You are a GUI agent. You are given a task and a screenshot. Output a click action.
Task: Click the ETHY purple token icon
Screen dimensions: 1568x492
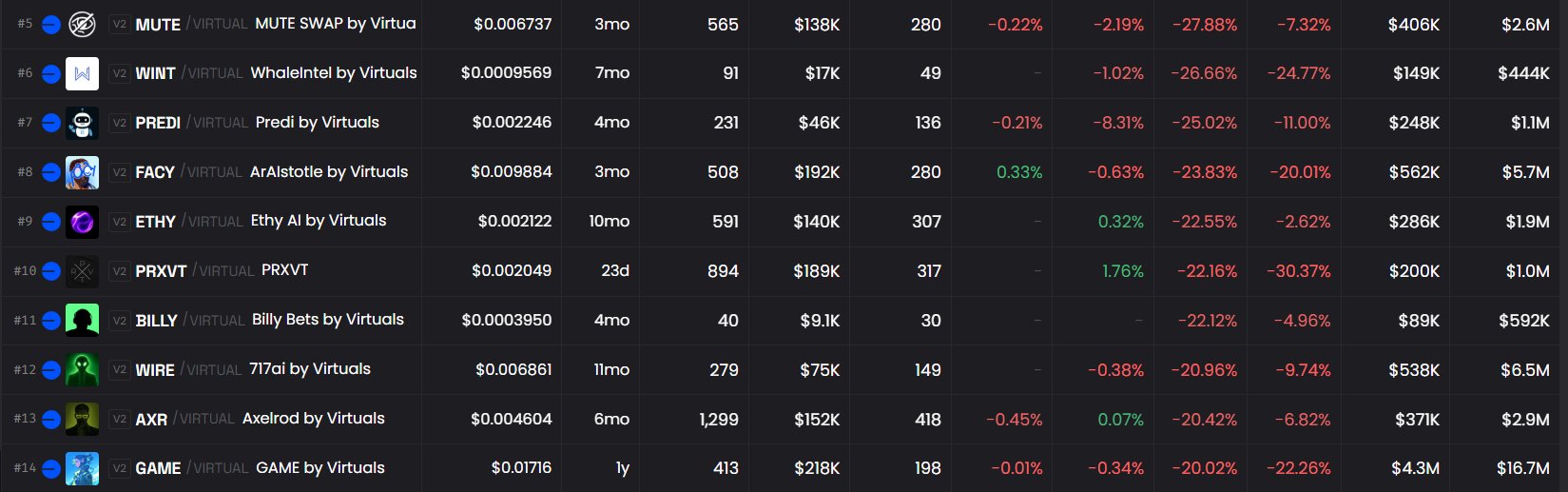click(x=82, y=222)
